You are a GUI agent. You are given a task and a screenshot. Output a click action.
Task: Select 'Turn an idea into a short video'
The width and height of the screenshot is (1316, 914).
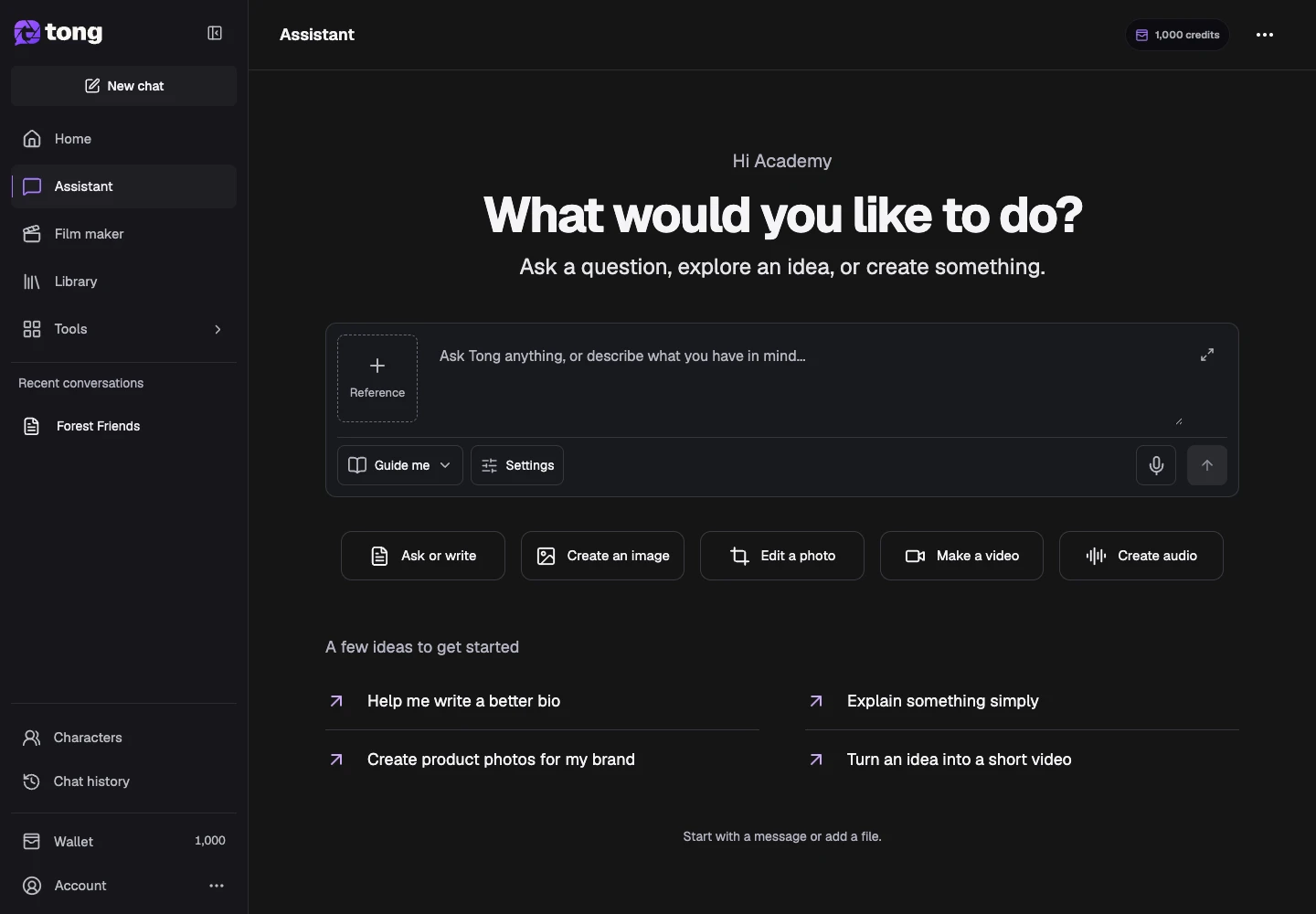coord(1022,760)
